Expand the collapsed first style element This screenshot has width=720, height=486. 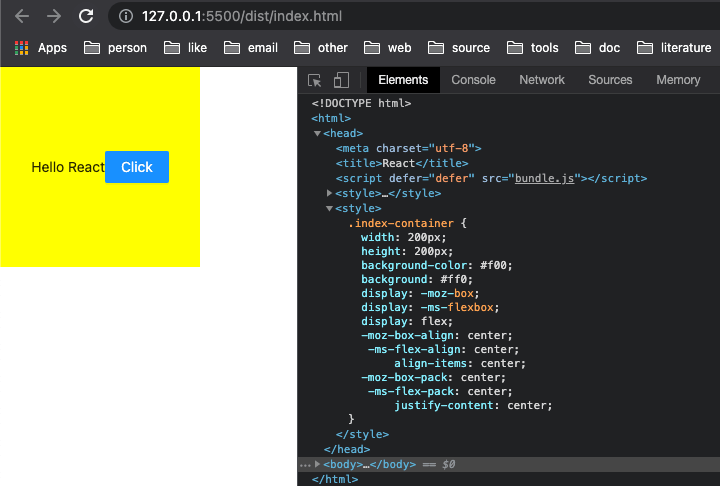(329, 193)
